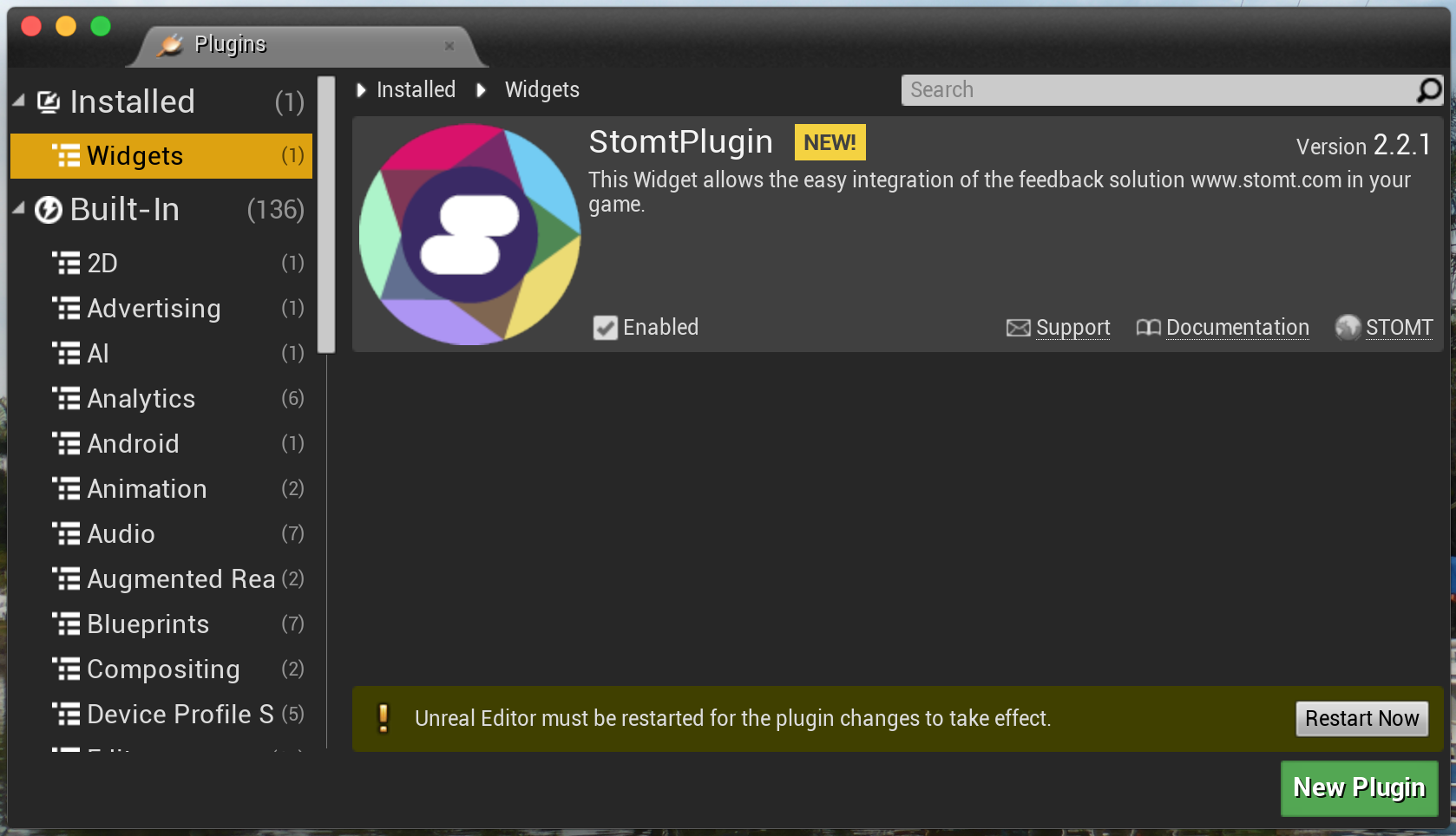Click the Android list icon
Viewport: 1456px width, 836px height.
66,444
